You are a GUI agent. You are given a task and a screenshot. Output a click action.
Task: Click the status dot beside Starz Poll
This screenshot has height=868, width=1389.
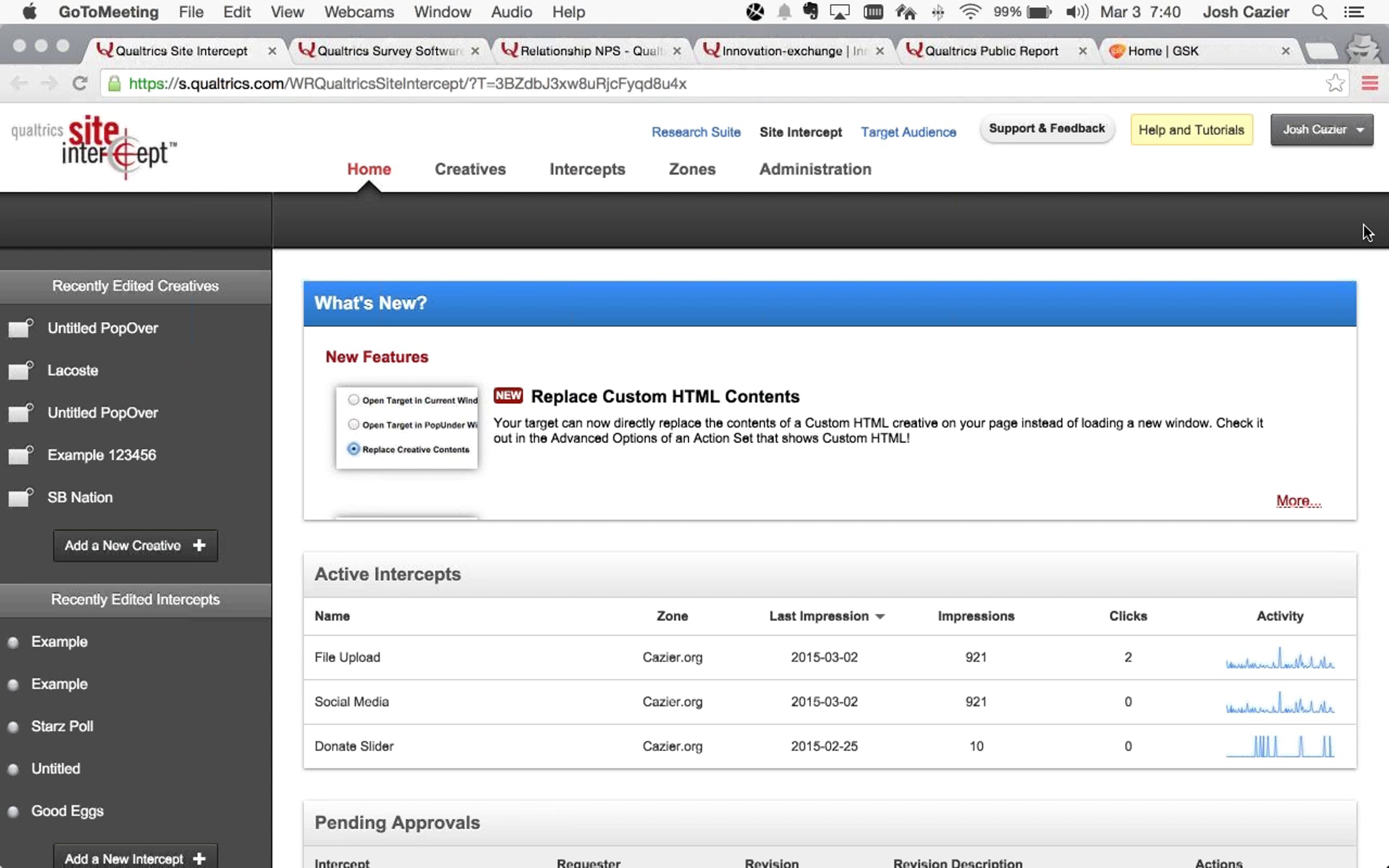[x=13, y=727]
